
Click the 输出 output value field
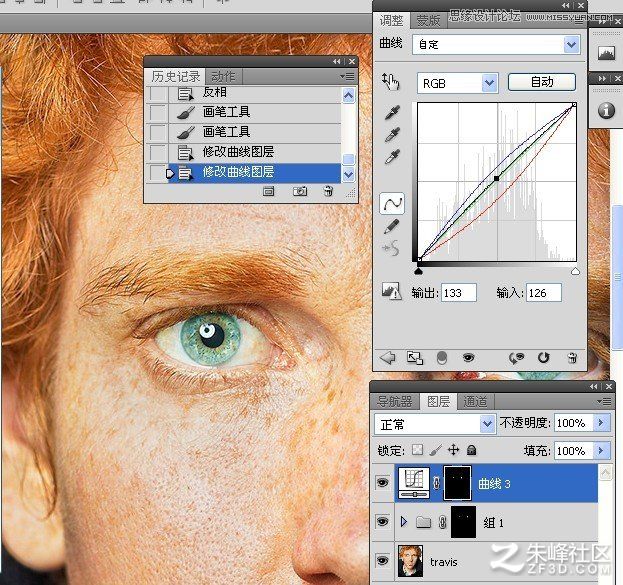pyautogui.click(x=459, y=293)
